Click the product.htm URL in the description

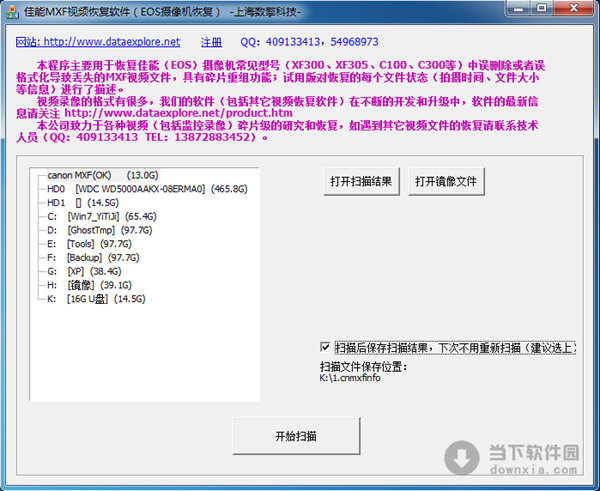(178, 113)
